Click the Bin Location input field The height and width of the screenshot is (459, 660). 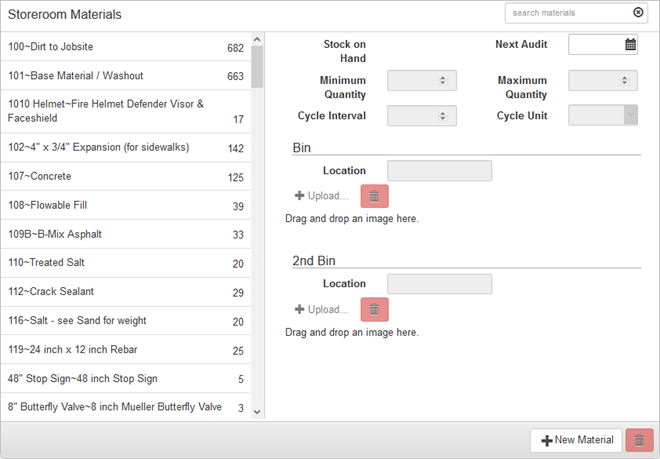click(439, 171)
